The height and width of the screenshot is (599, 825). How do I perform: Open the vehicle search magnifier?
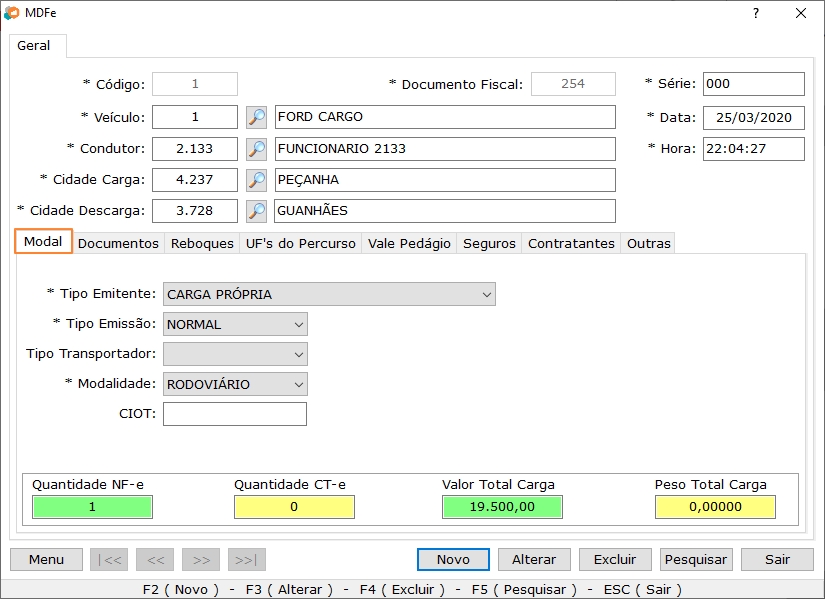255,116
